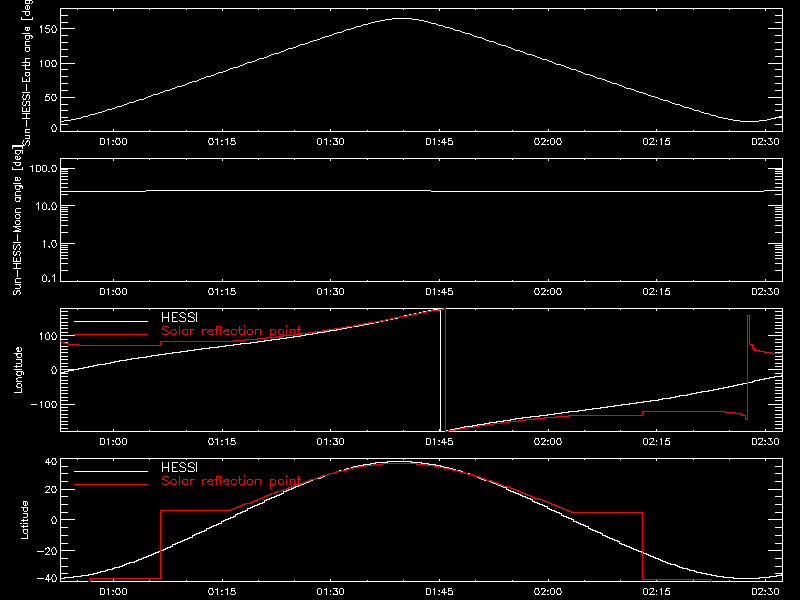
Task: Click 01:00 label under Latitude plot
Action: coord(113,592)
